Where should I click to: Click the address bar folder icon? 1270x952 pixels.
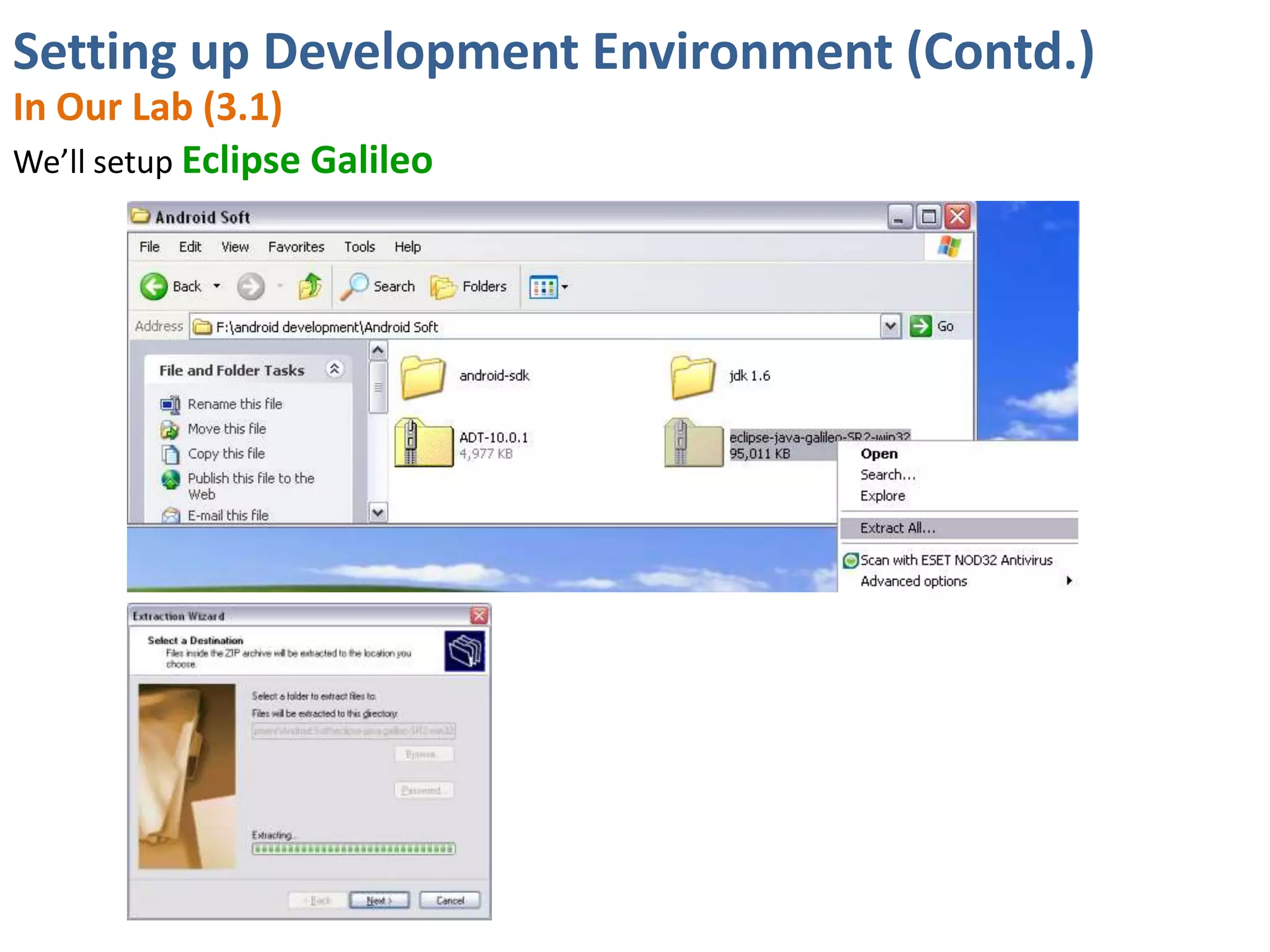tap(202, 327)
